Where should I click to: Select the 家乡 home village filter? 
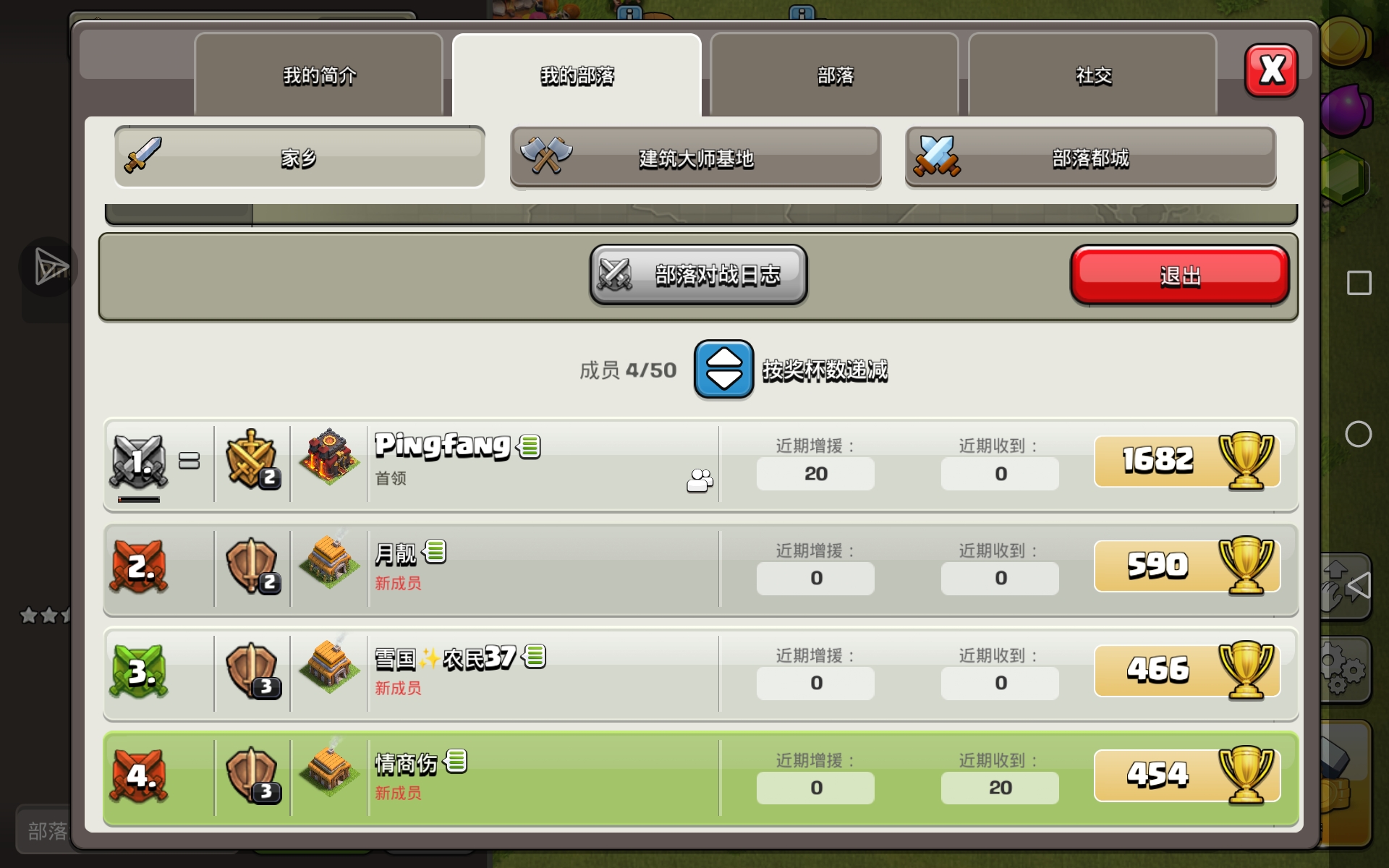pyautogui.click(x=300, y=157)
